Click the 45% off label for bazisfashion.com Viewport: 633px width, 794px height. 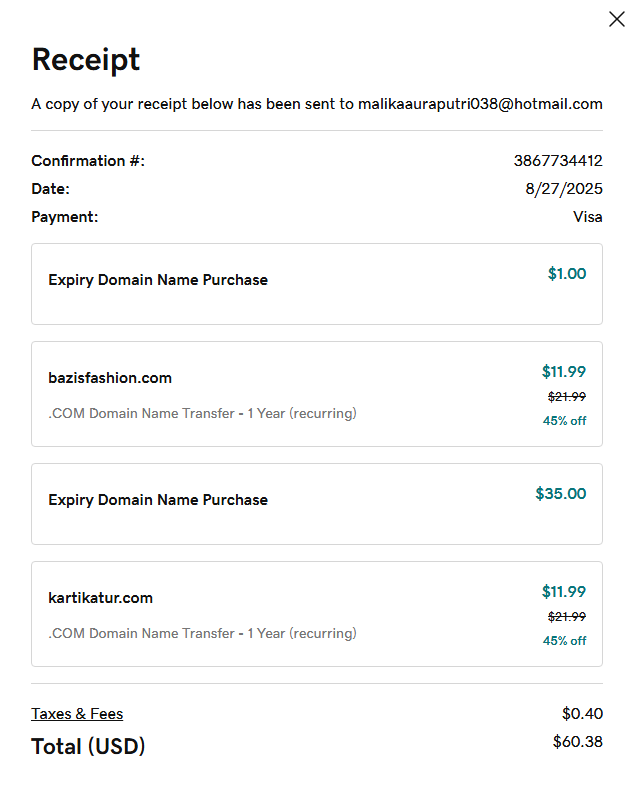click(565, 420)
